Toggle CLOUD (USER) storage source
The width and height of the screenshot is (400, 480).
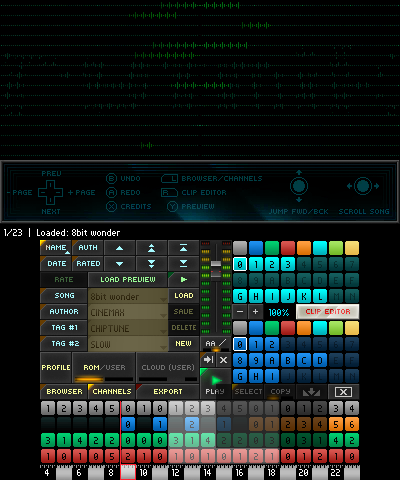[168, 368]
